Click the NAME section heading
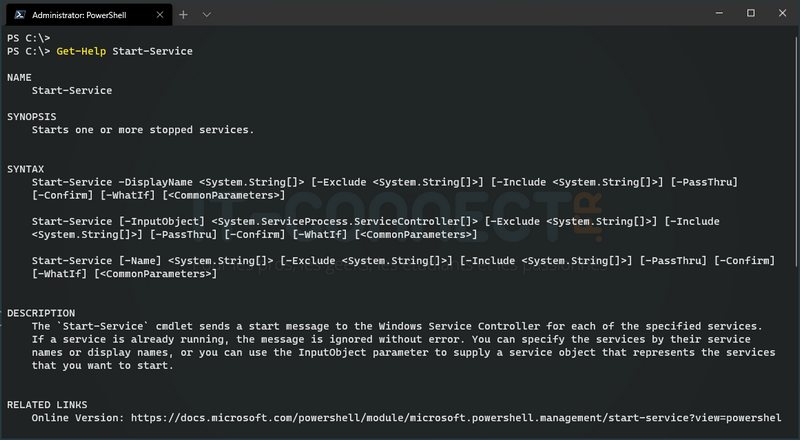Viewport: 800px width, 440px height. [20, 77]
